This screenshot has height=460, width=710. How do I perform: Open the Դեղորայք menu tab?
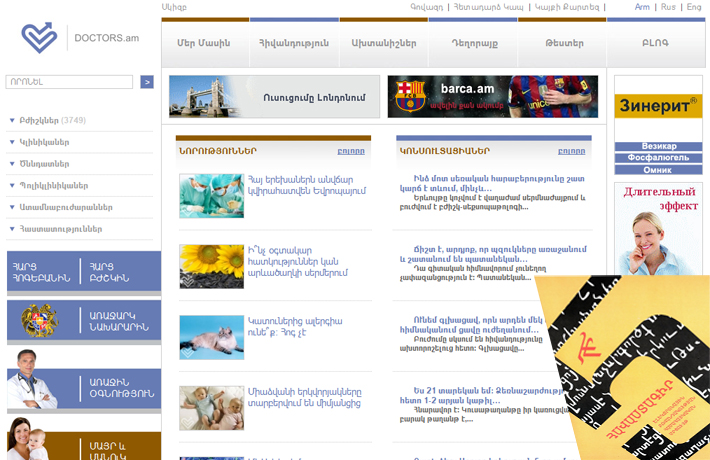click(474, 43)
